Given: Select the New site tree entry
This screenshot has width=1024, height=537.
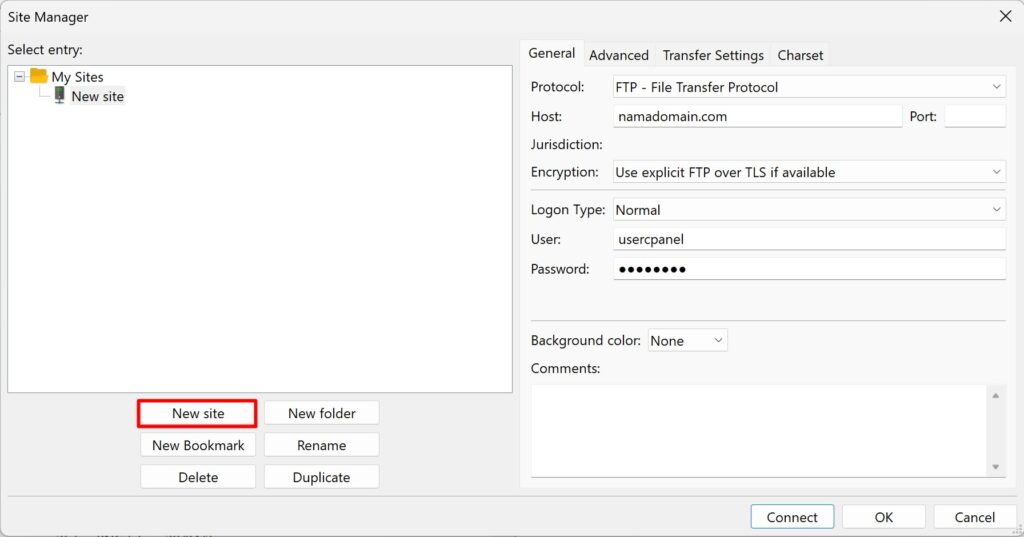Looking at the screenshot, I should 97,96.
